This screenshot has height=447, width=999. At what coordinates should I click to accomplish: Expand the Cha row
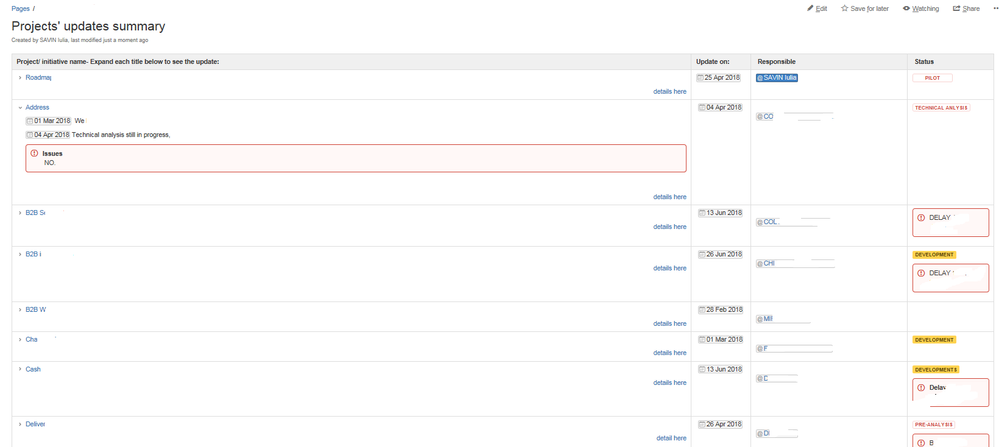(20, 339)
